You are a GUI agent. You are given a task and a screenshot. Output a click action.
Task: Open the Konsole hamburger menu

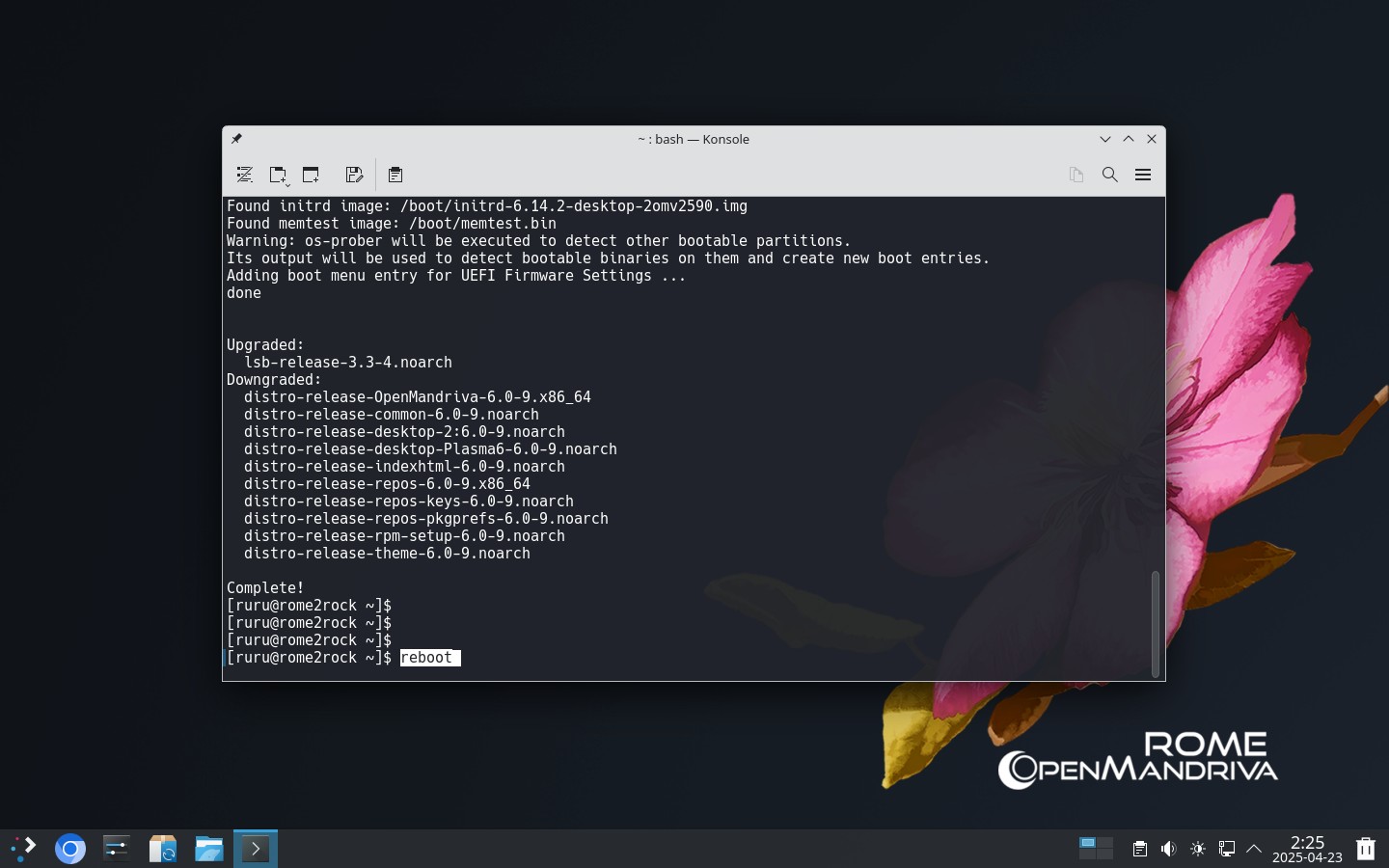[x=1143, y=175]
